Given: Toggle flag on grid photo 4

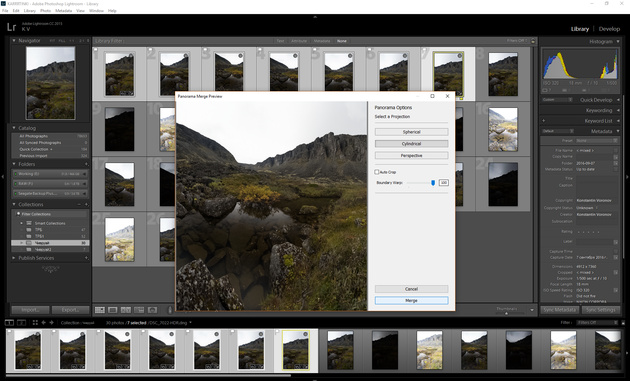Looking at the screenshot, I should tap(260, 50).
